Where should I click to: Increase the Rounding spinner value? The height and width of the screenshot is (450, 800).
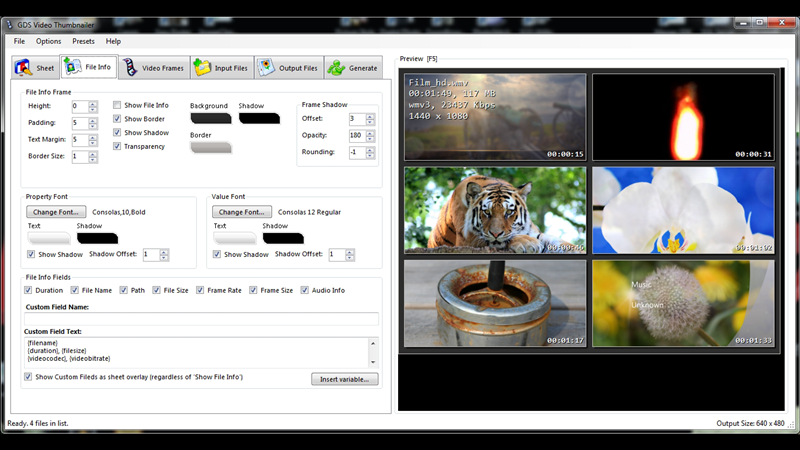coord(370,149)
